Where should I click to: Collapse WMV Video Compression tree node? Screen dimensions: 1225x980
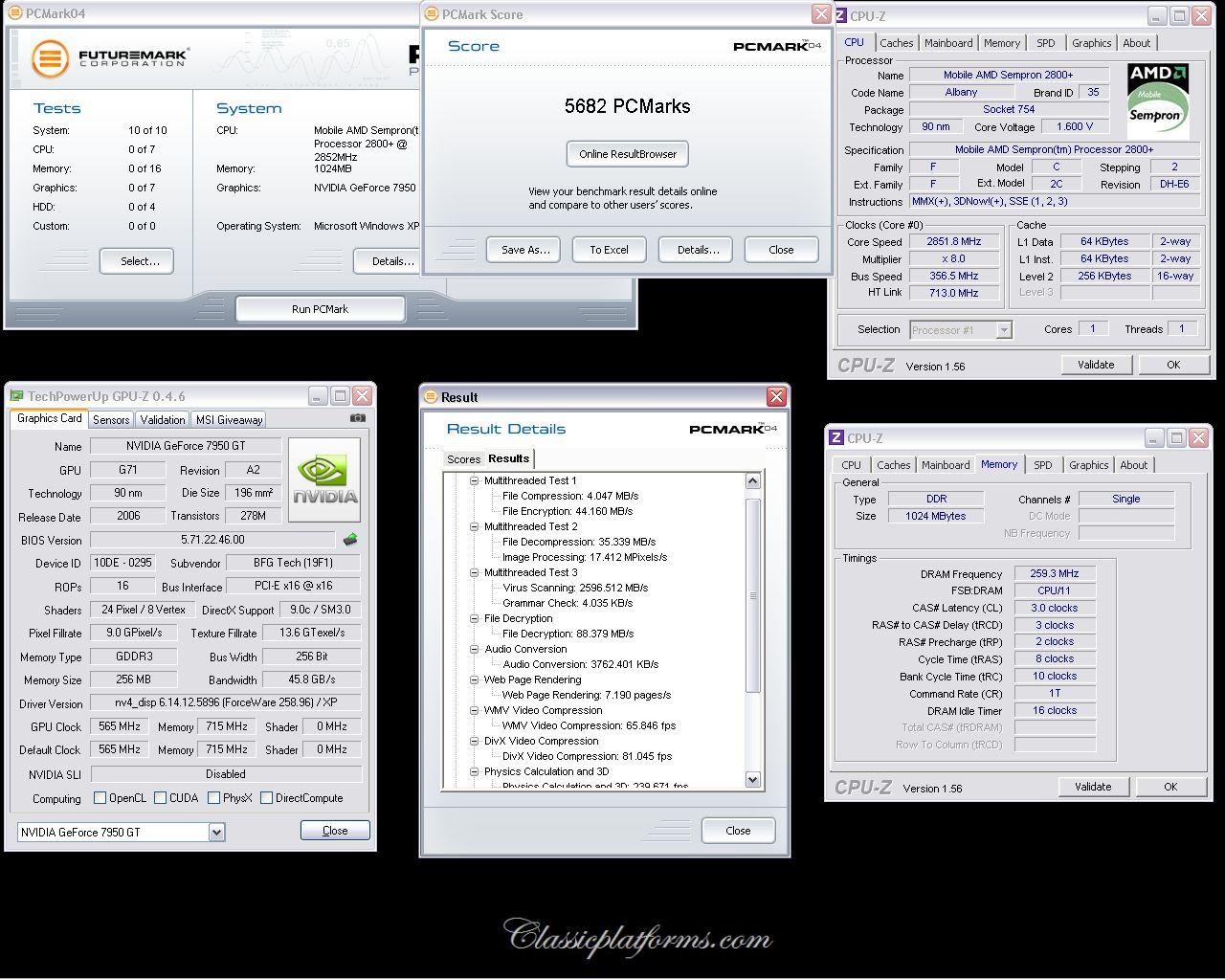point(474,710)
